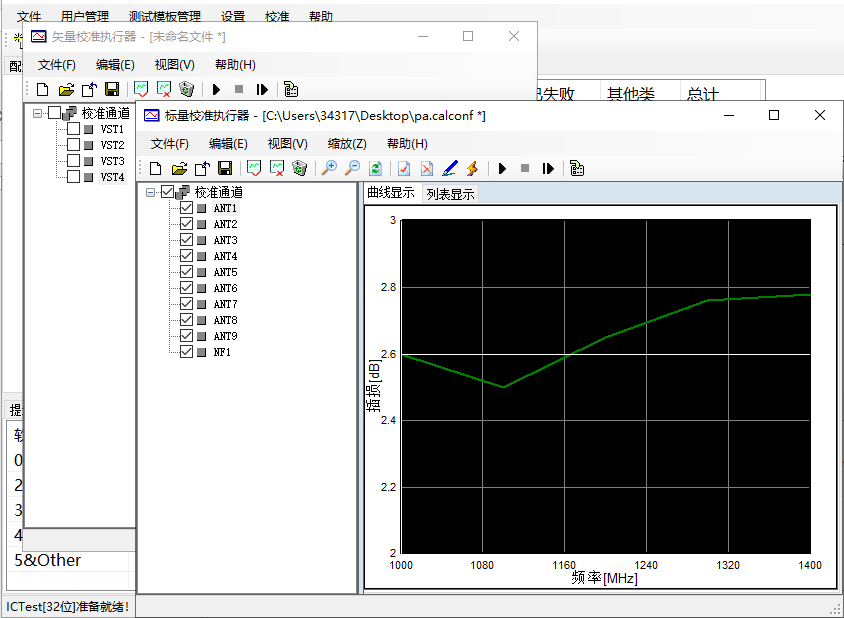Save the pa.calconf file with floppy icon
Viewport: 844px width, 618px height.
click(225, 168)
